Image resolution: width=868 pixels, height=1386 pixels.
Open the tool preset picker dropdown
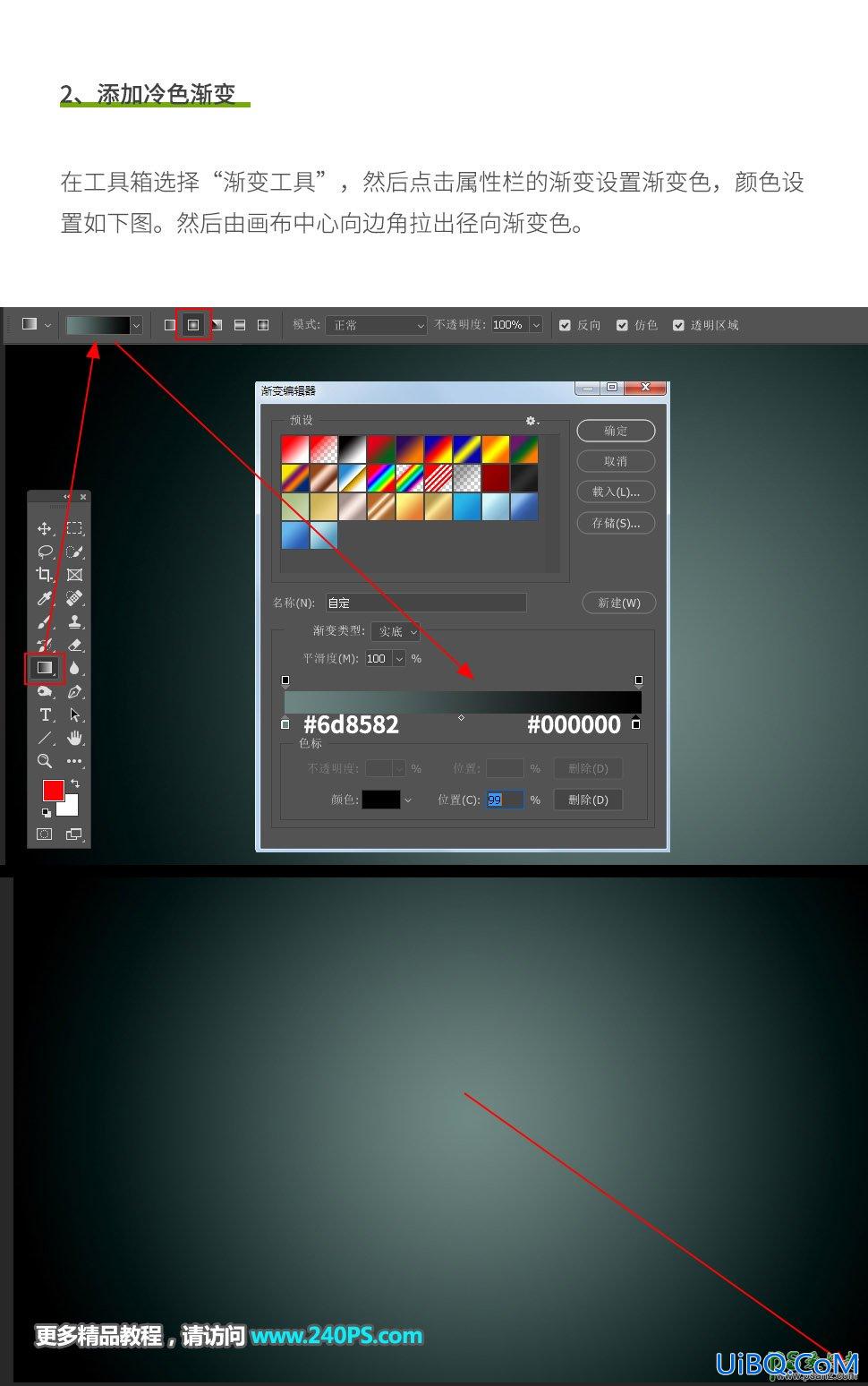click(47, 325)
